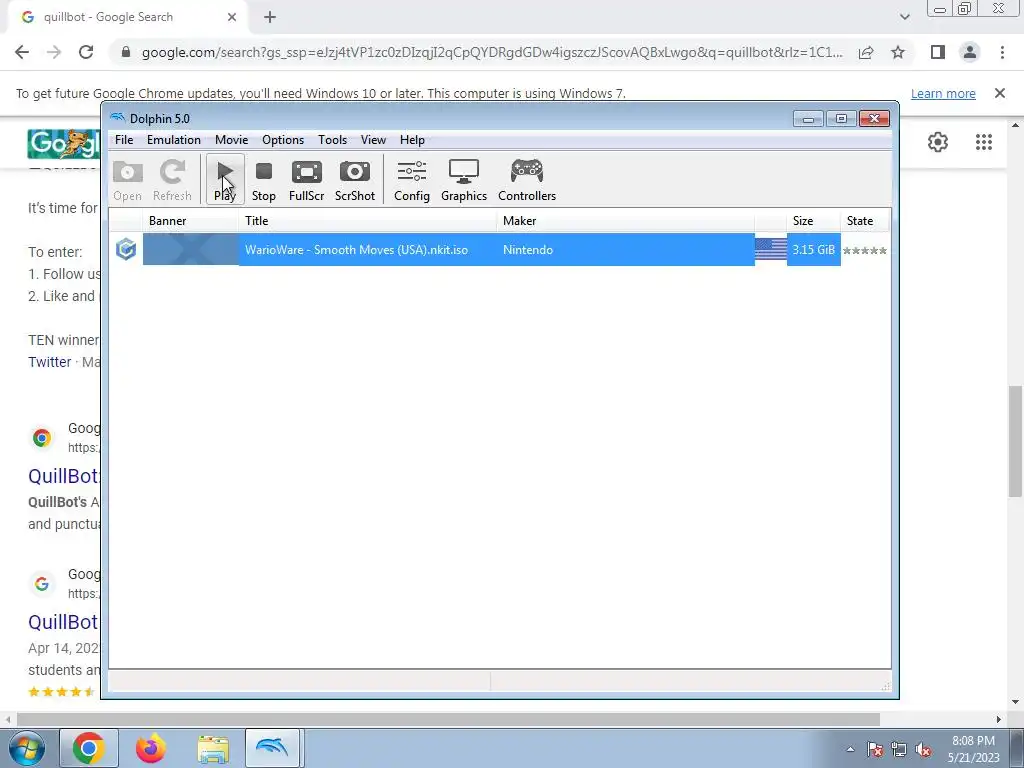Close the quillbot Google Search tab
Screen dimensions: 1024x768
coord(232,18)
